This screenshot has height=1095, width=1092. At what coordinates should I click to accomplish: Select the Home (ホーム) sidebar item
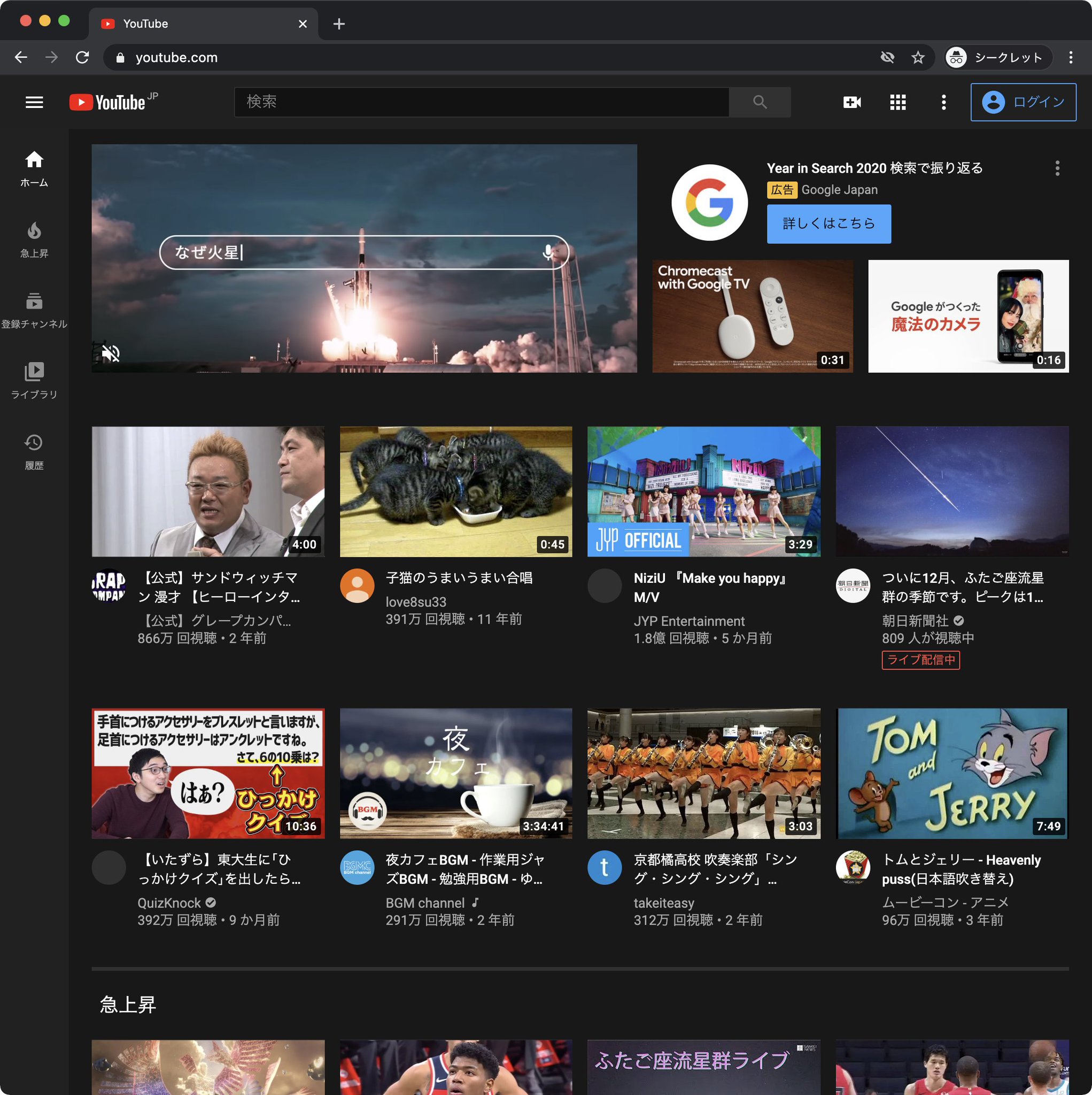34,168
